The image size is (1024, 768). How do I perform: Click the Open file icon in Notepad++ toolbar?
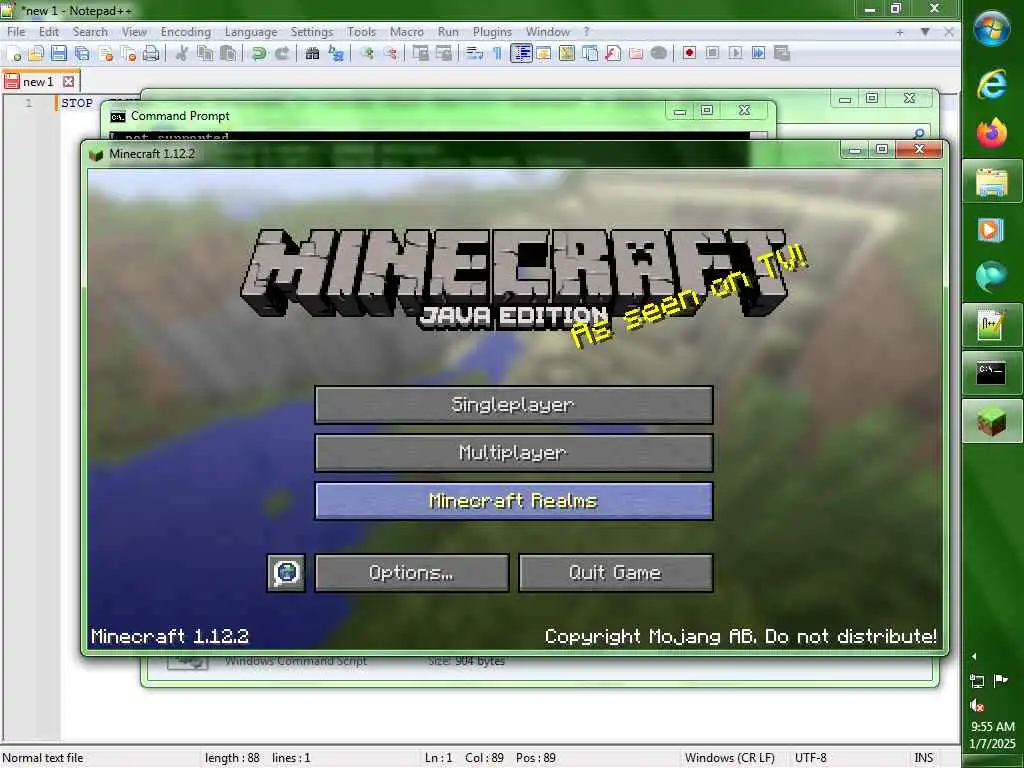(36, 54)
